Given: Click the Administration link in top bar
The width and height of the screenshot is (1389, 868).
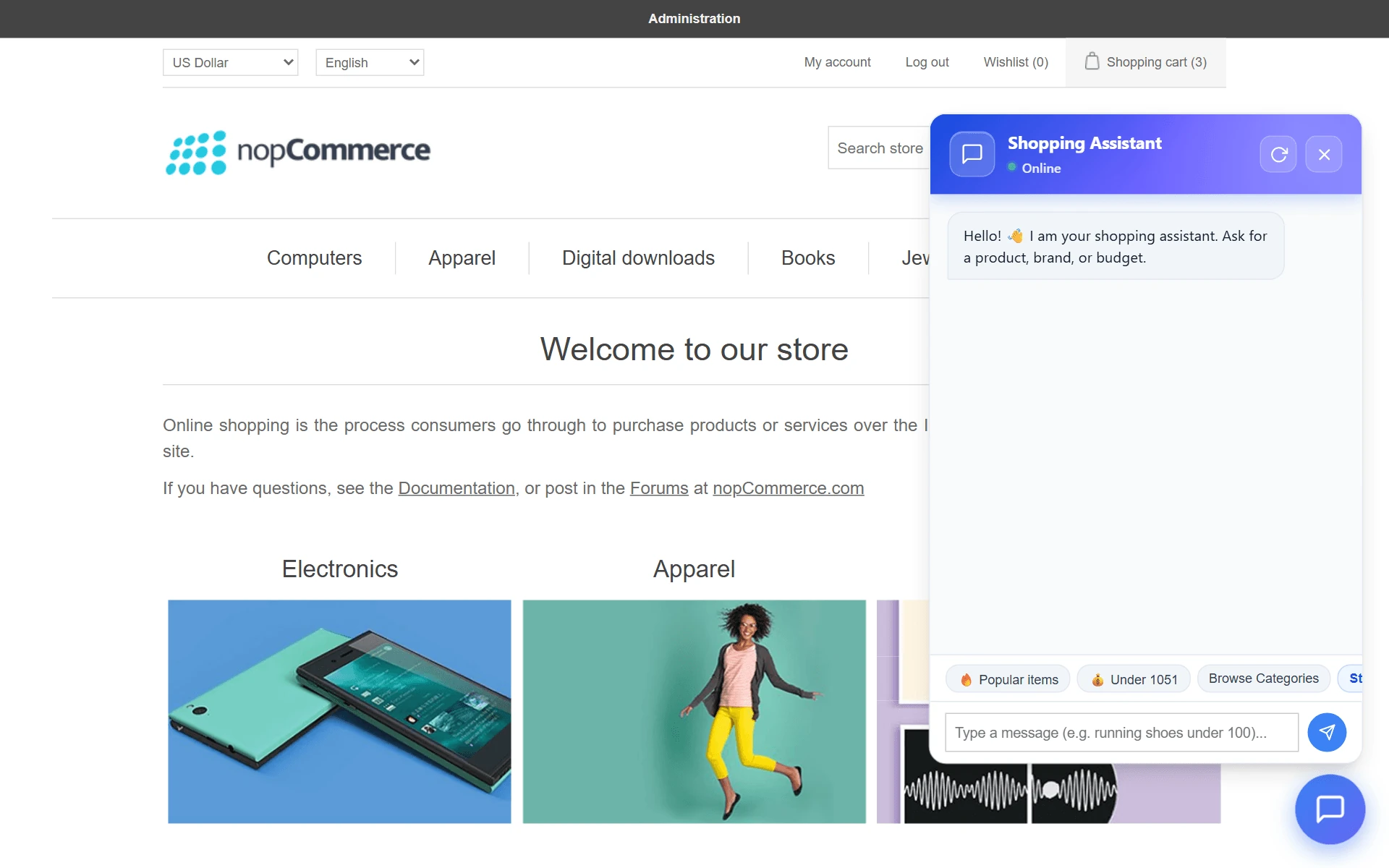Looking at the screenshot, I should point(694,19).
